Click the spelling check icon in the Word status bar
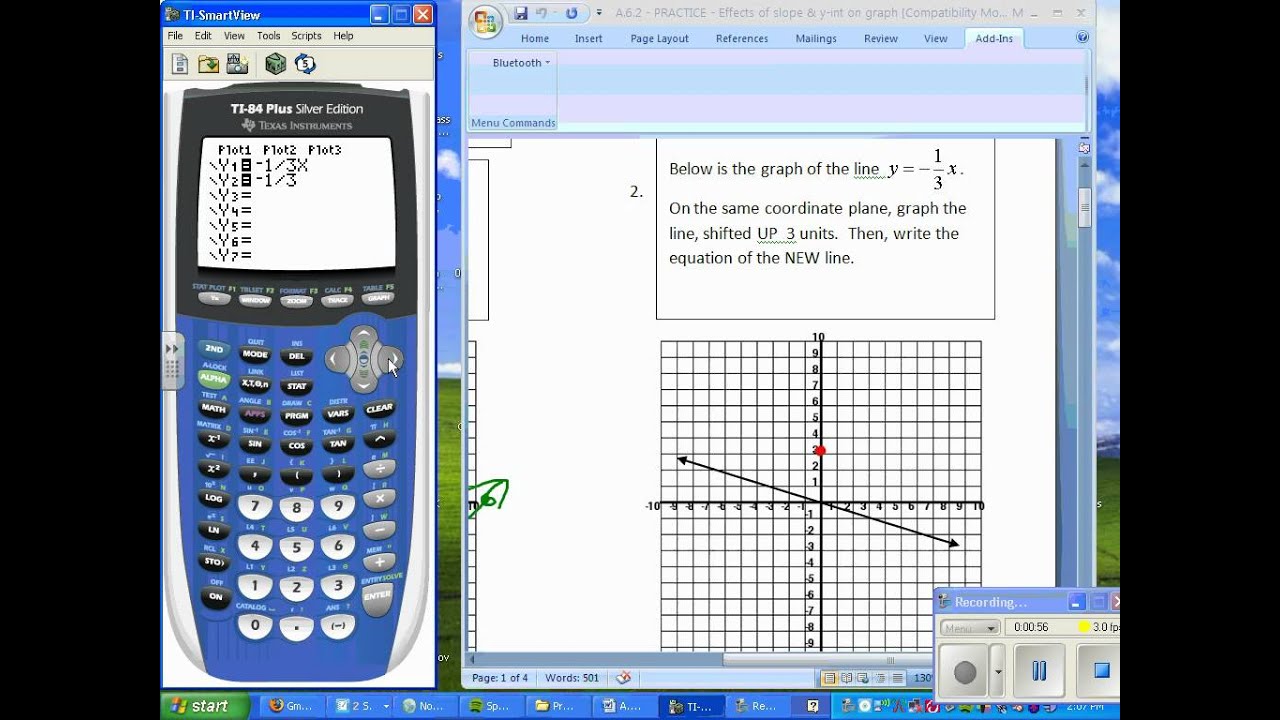This screenshot has width=1280, height=720. click(x=623, y=677)
